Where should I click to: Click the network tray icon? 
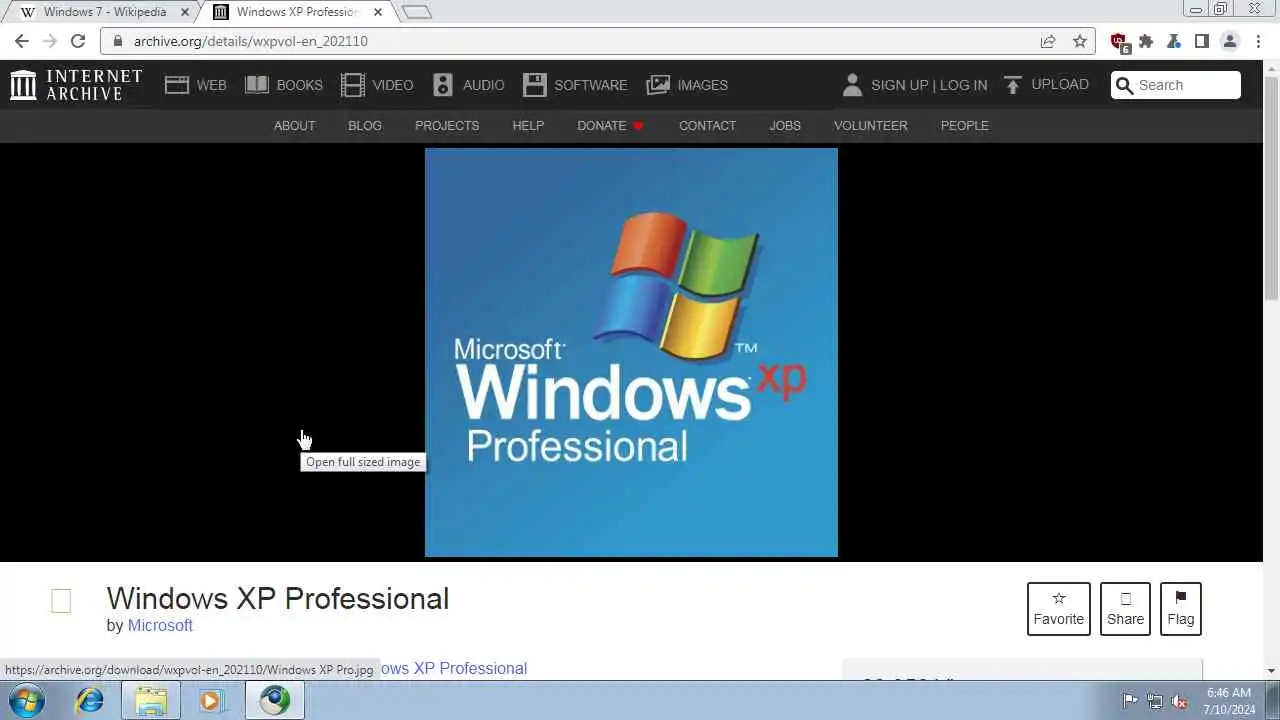click(x=1154, y=701)
